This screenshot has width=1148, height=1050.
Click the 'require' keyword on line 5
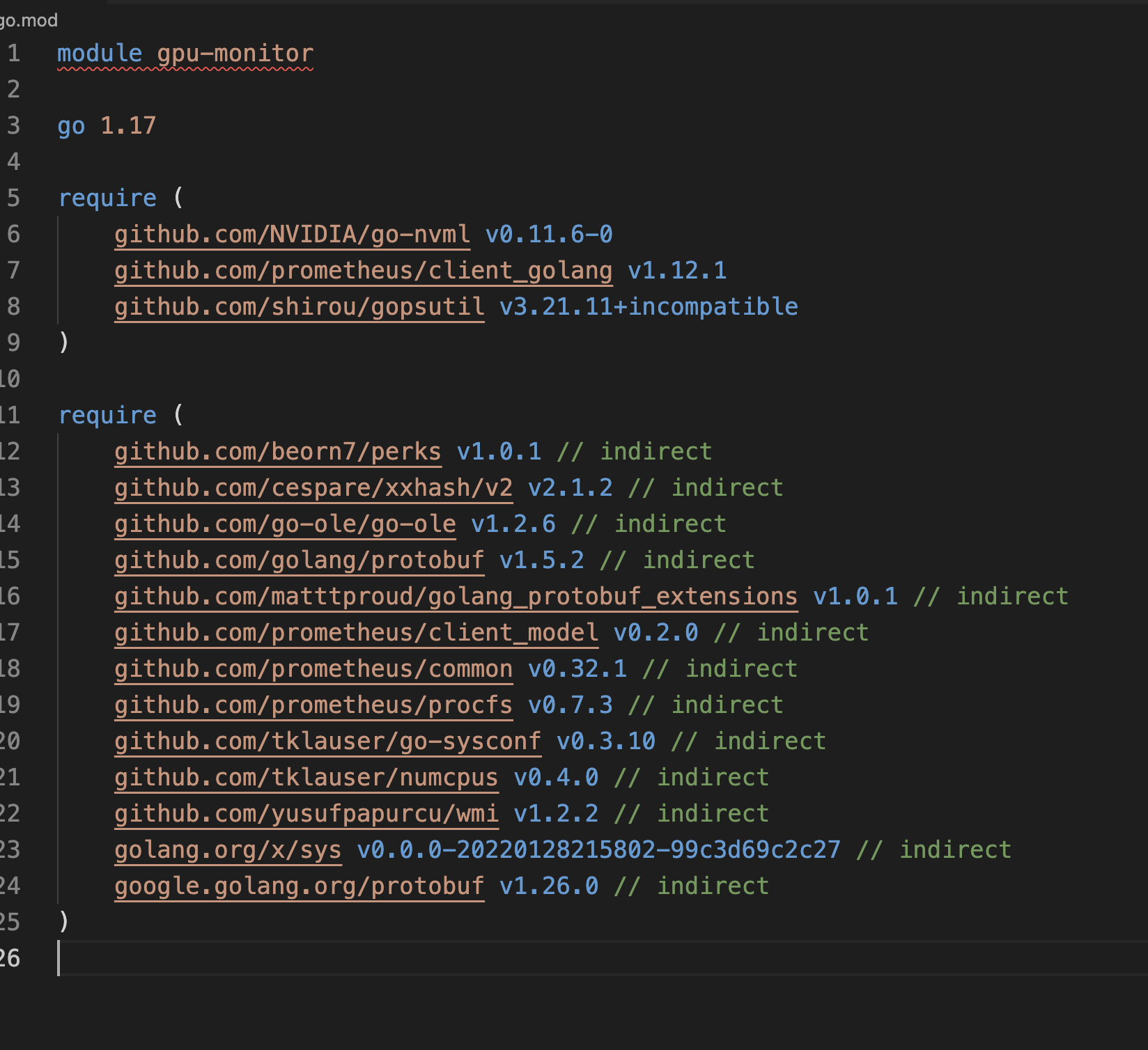coord(107,198)
